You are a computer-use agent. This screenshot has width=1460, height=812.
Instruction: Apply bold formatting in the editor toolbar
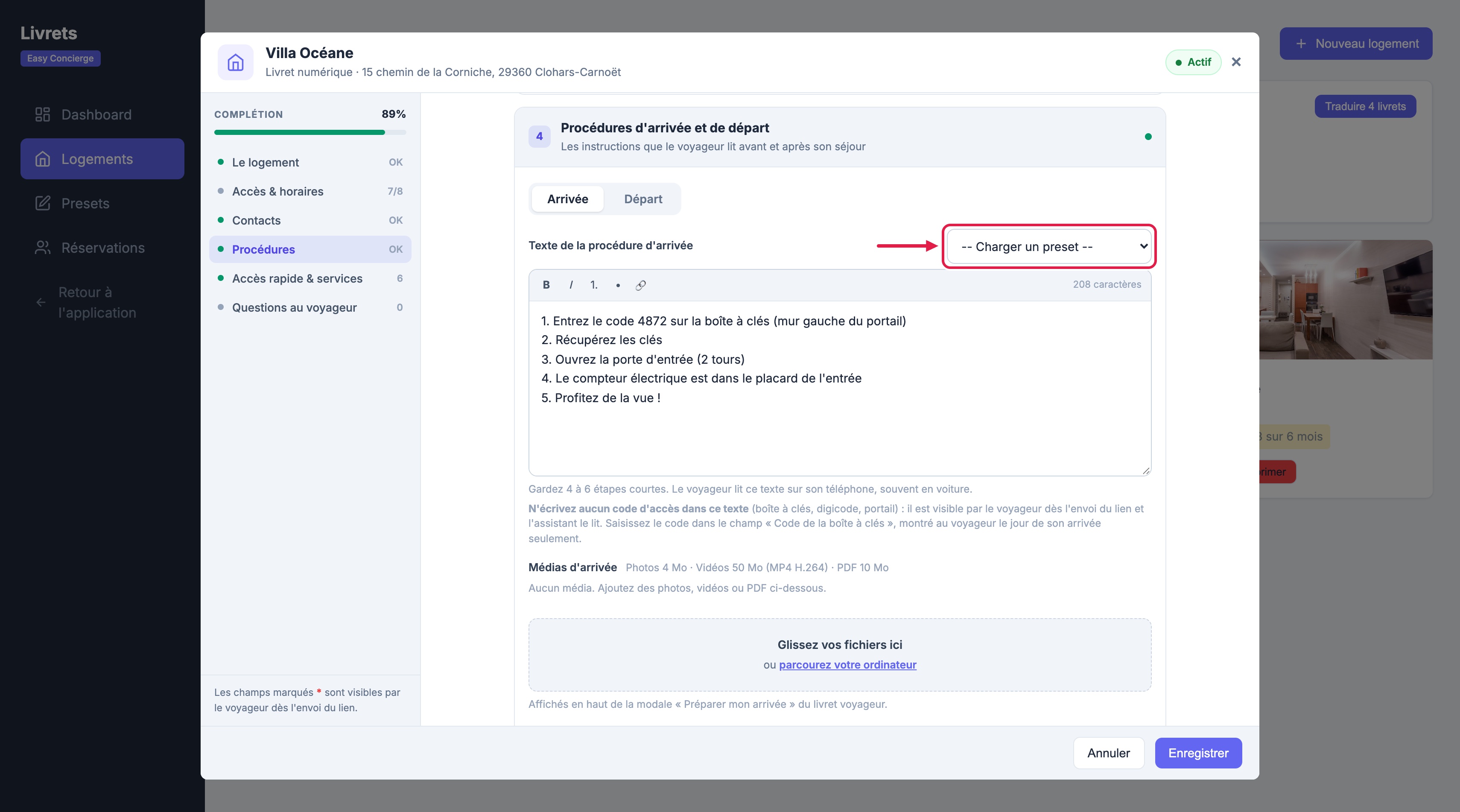pyautogui.click(x=546, y=284)
